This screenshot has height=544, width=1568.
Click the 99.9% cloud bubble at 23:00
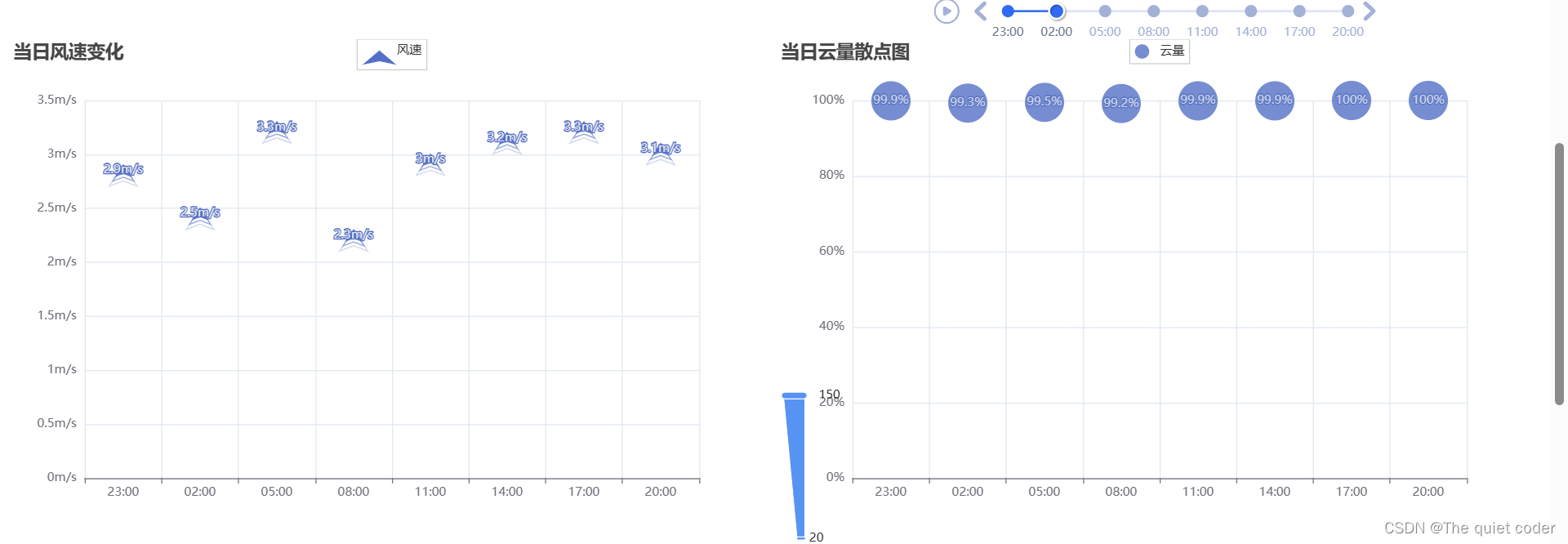click(891, 100)
